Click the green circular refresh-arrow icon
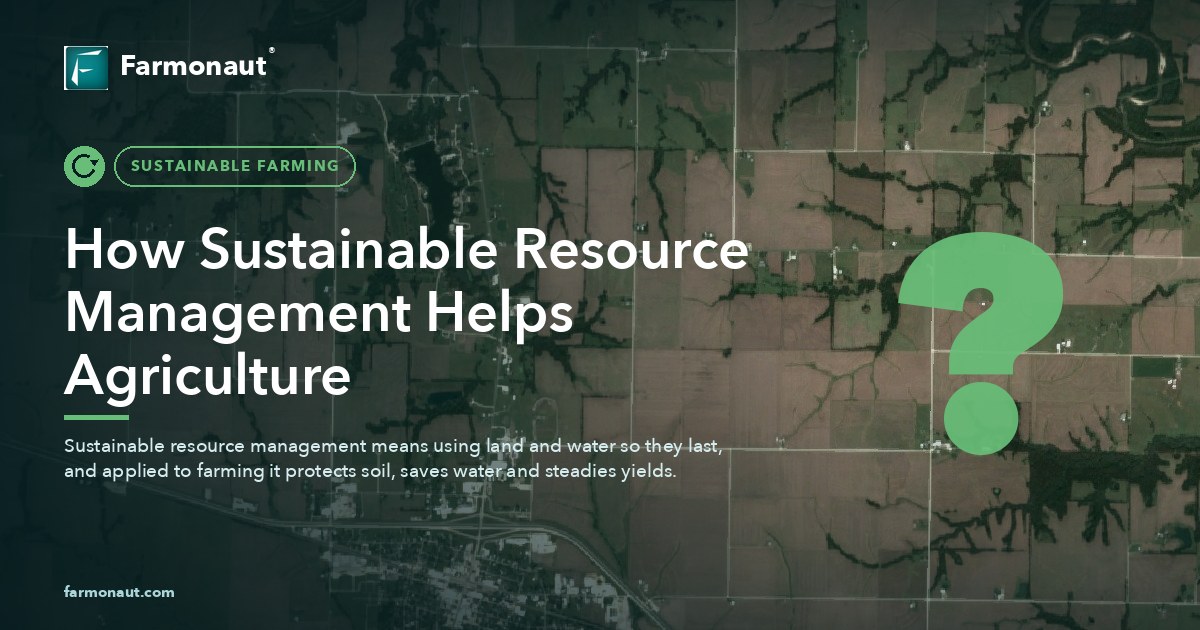Screen dimensions: 1200x630 tap(84, 166)
